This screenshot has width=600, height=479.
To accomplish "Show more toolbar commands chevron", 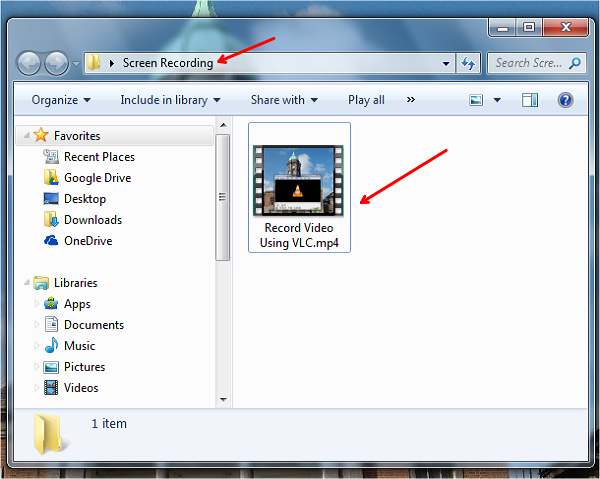I will (411, 100).
